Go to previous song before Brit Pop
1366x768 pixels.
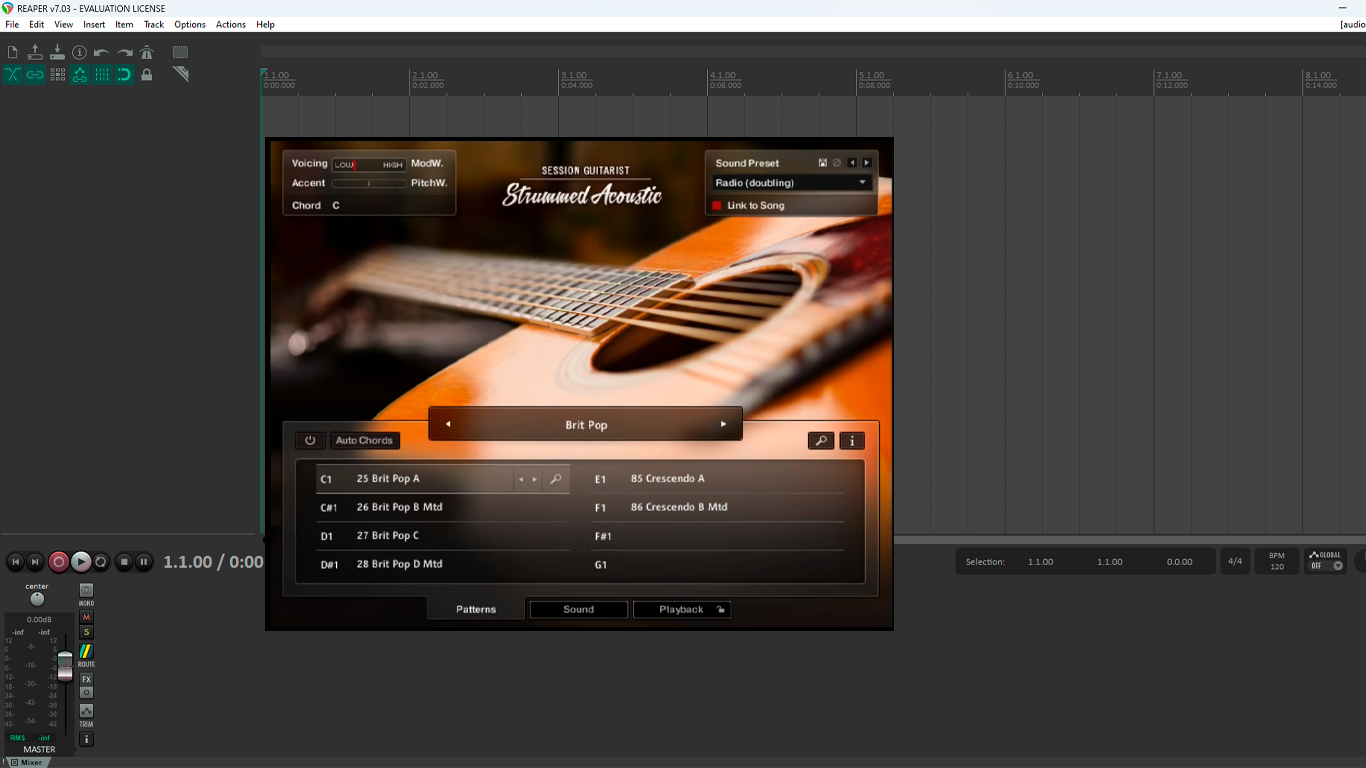pyautogui.click(x=448, y=424)
